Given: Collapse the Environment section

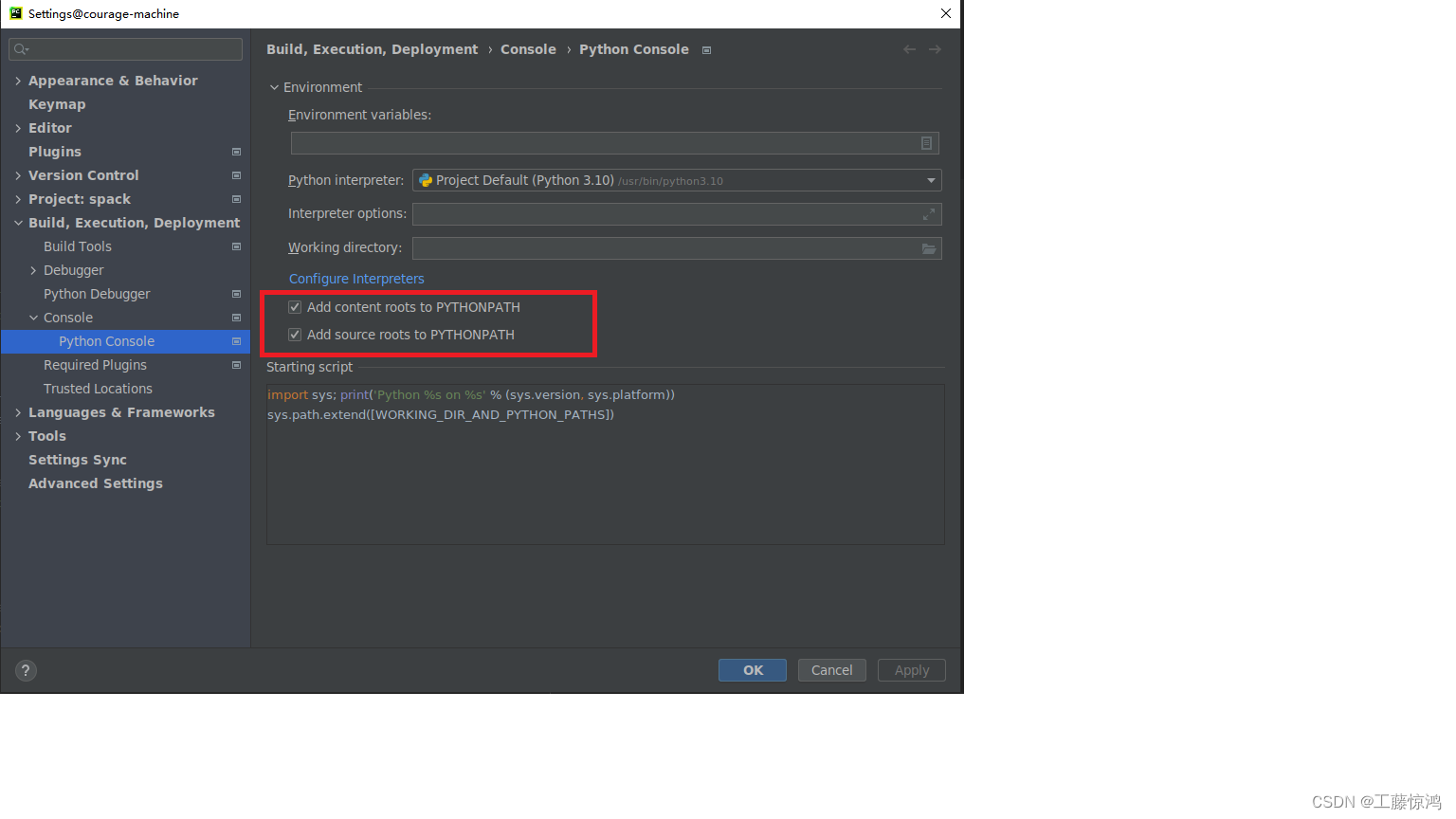Looking at the screenshot, I should 274,86.
